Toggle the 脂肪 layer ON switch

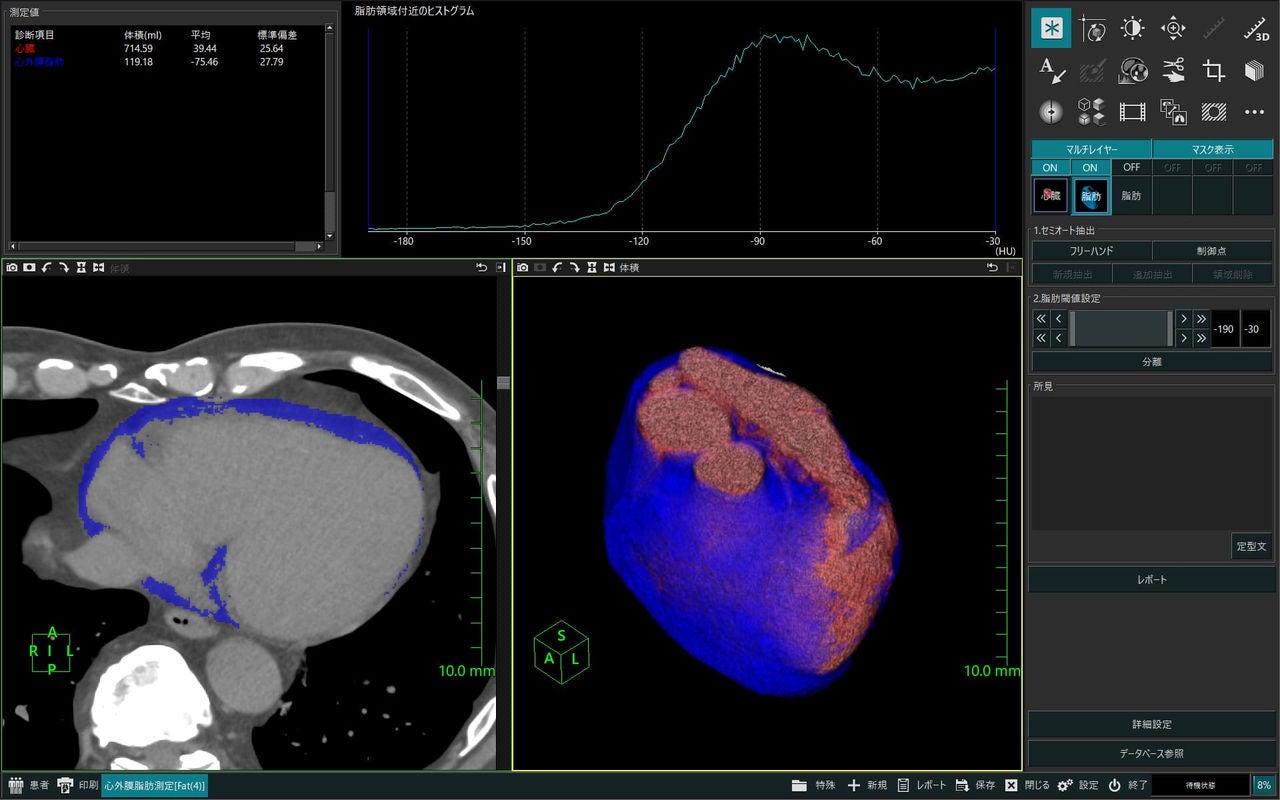1091,168
